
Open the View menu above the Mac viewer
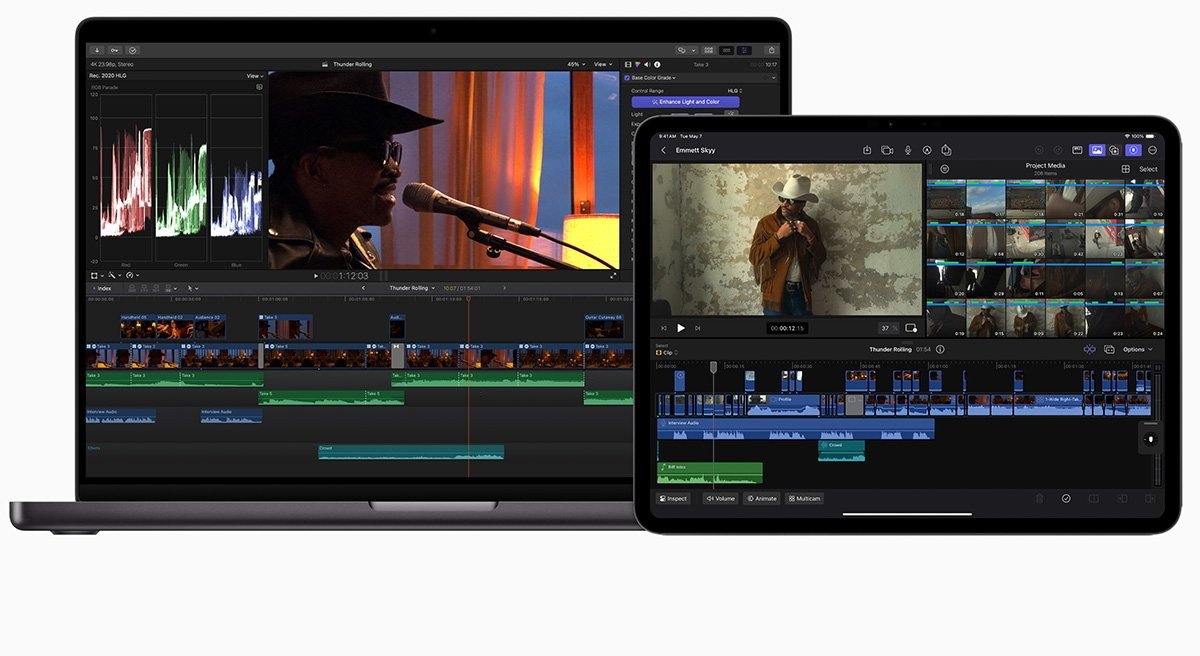click(602, 64)
